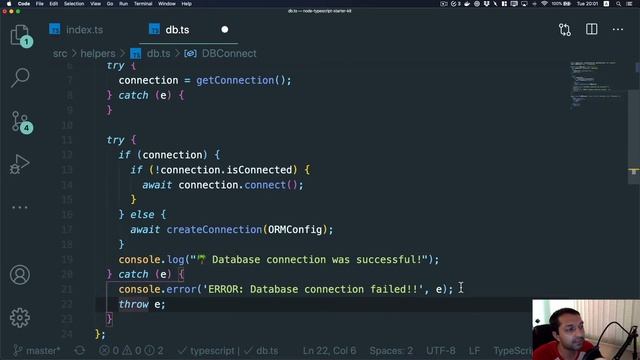Open the Accounts menu icon
Screen dimensions: 640x360
pyautogui.click(x=20, y=275)
